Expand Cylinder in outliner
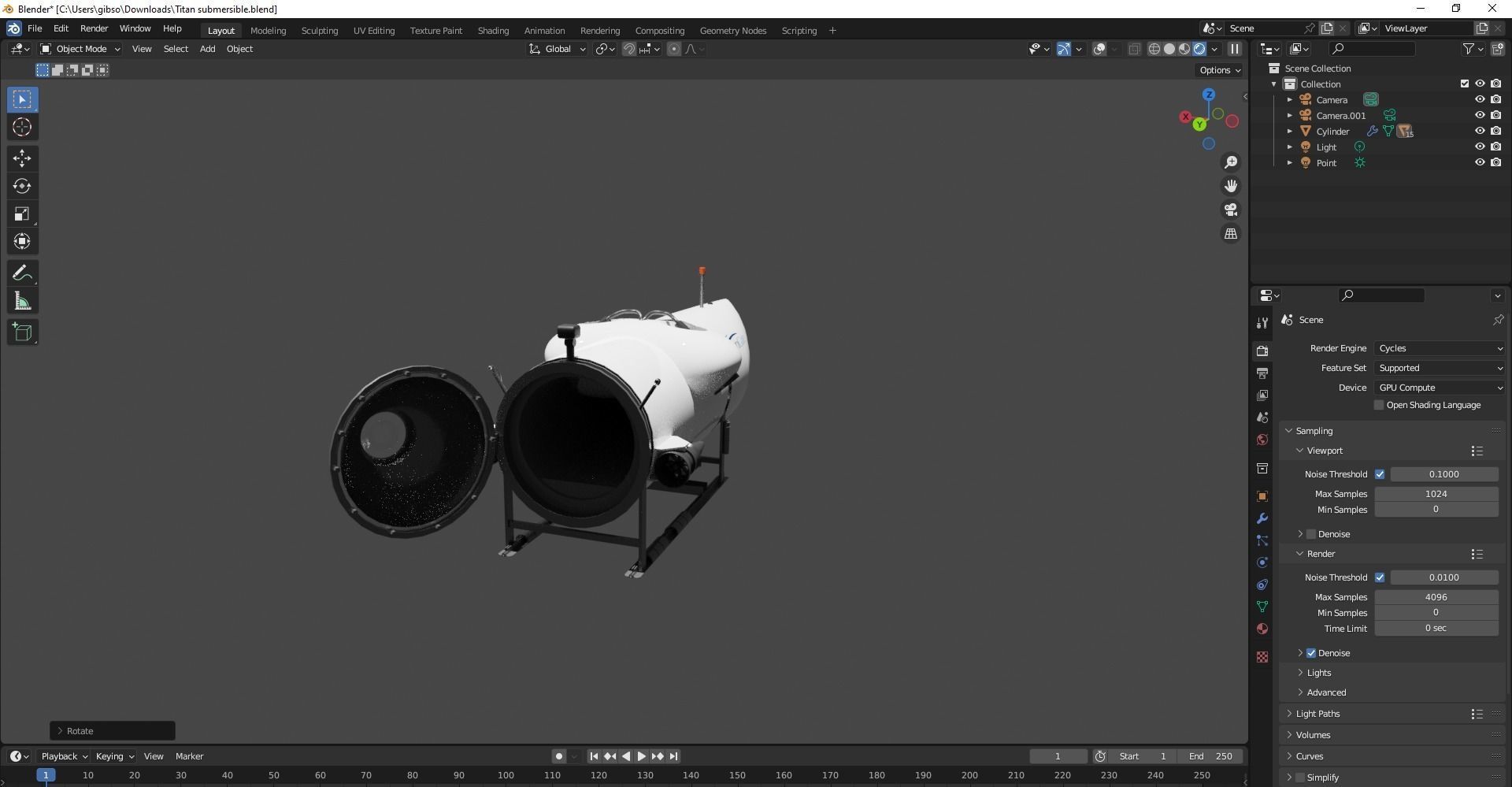 [x=1289, y=132]
